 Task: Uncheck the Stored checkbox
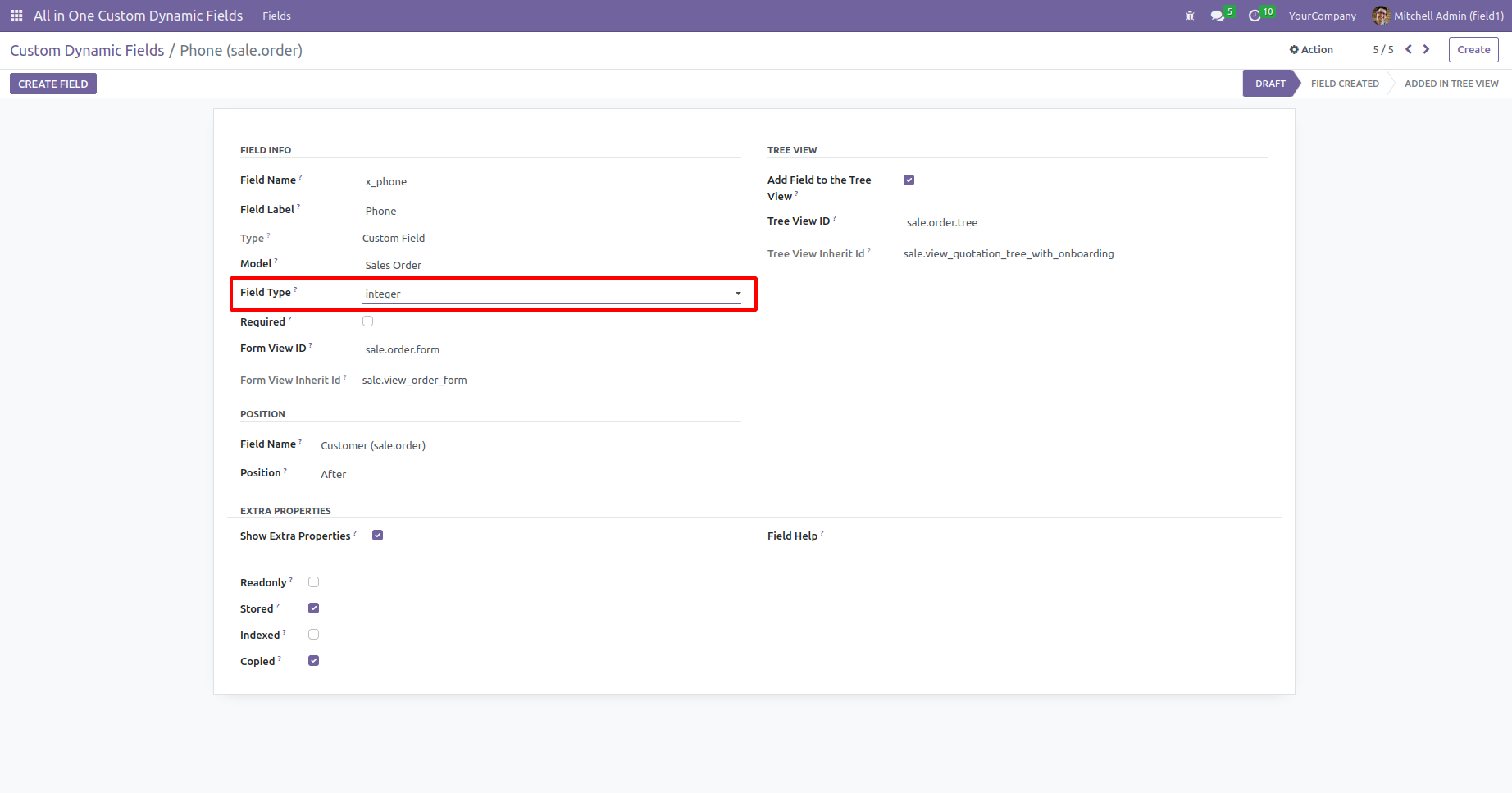pyautogui.click(x=313, y=608)
